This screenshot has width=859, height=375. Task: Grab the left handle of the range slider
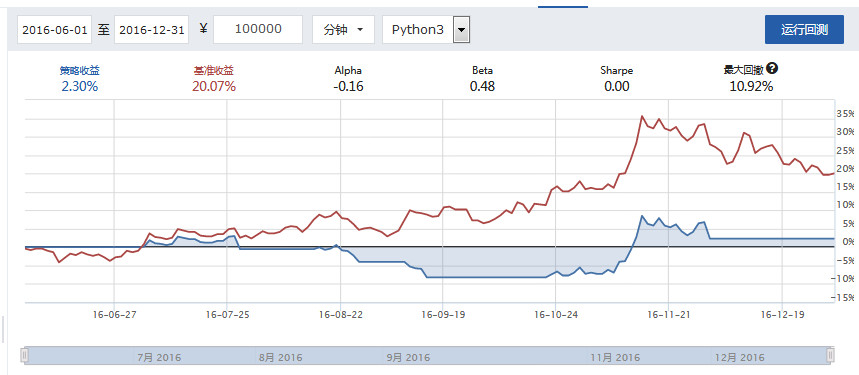(x=24, y=355)
